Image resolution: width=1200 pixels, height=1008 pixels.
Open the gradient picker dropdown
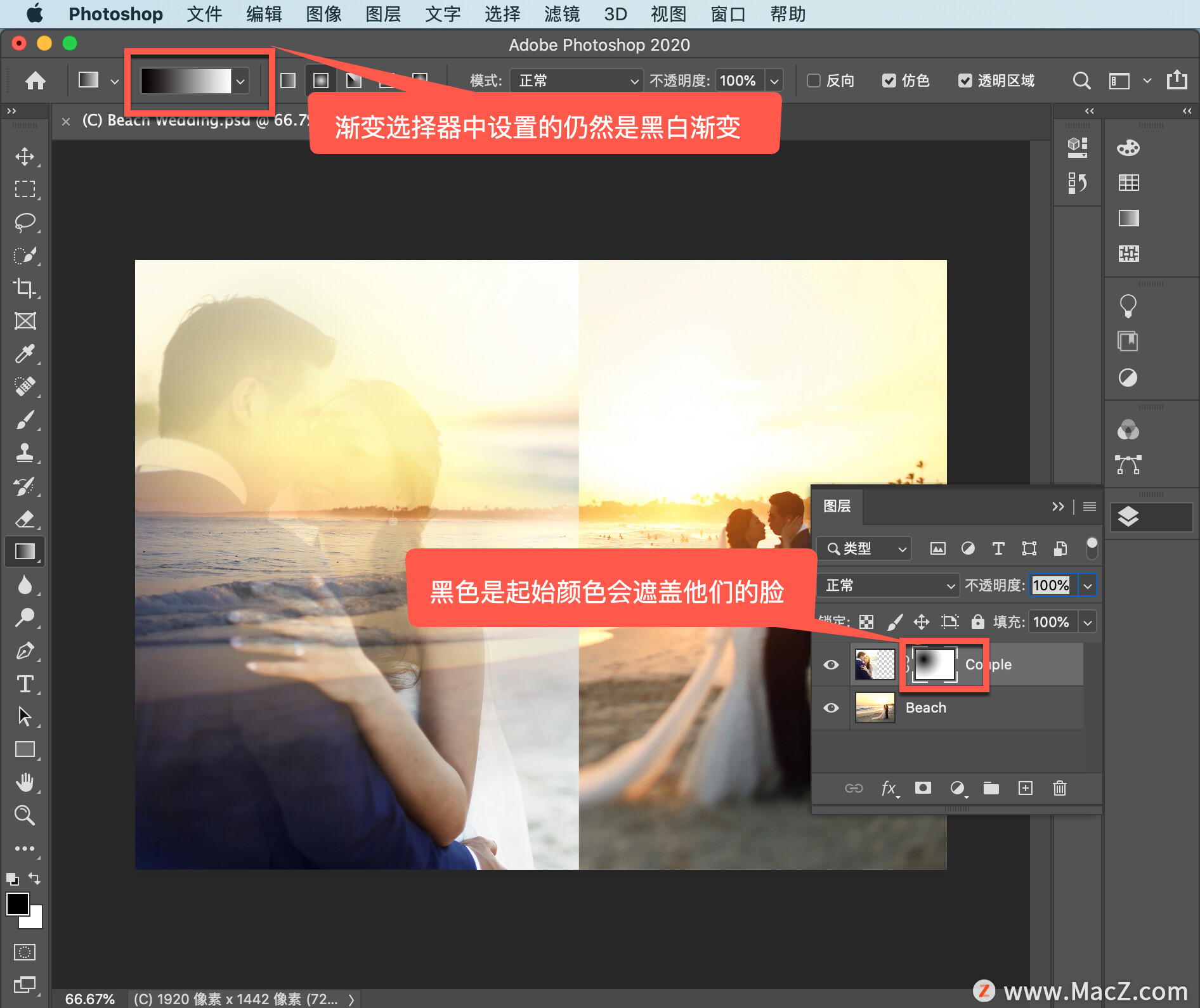240,81
